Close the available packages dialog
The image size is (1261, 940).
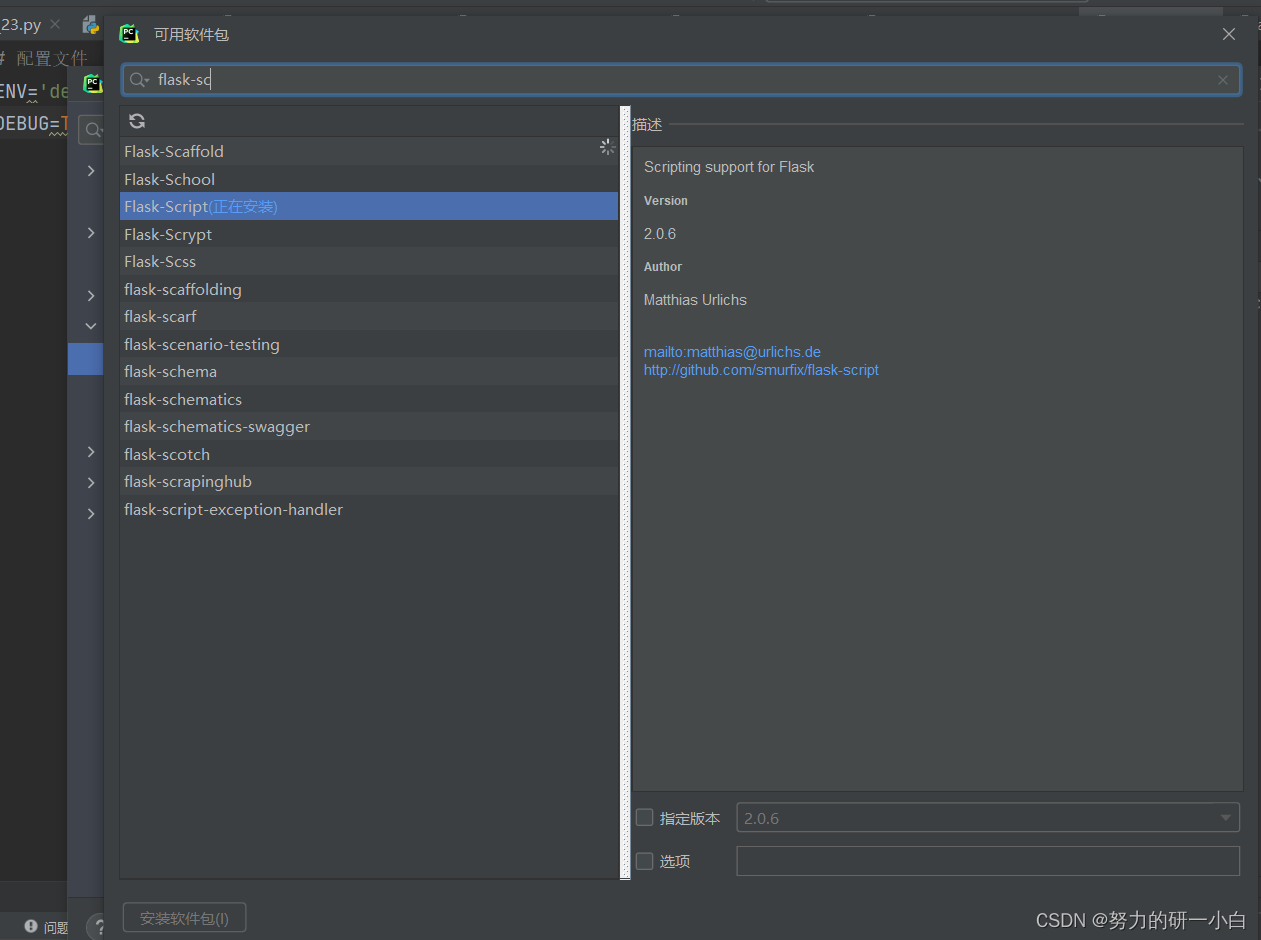coord(1229,34)
